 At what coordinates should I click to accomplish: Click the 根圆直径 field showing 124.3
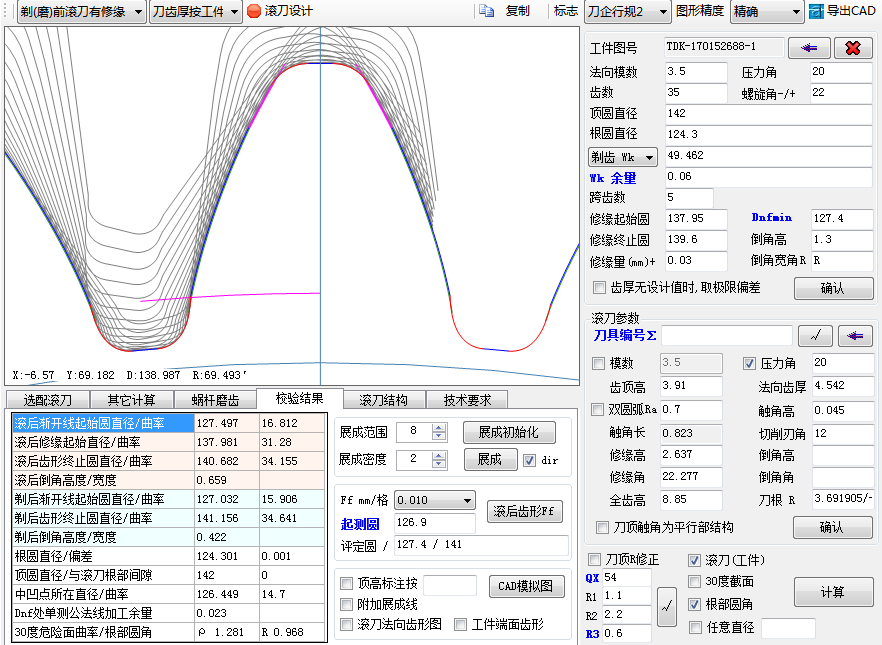(769, 134)
